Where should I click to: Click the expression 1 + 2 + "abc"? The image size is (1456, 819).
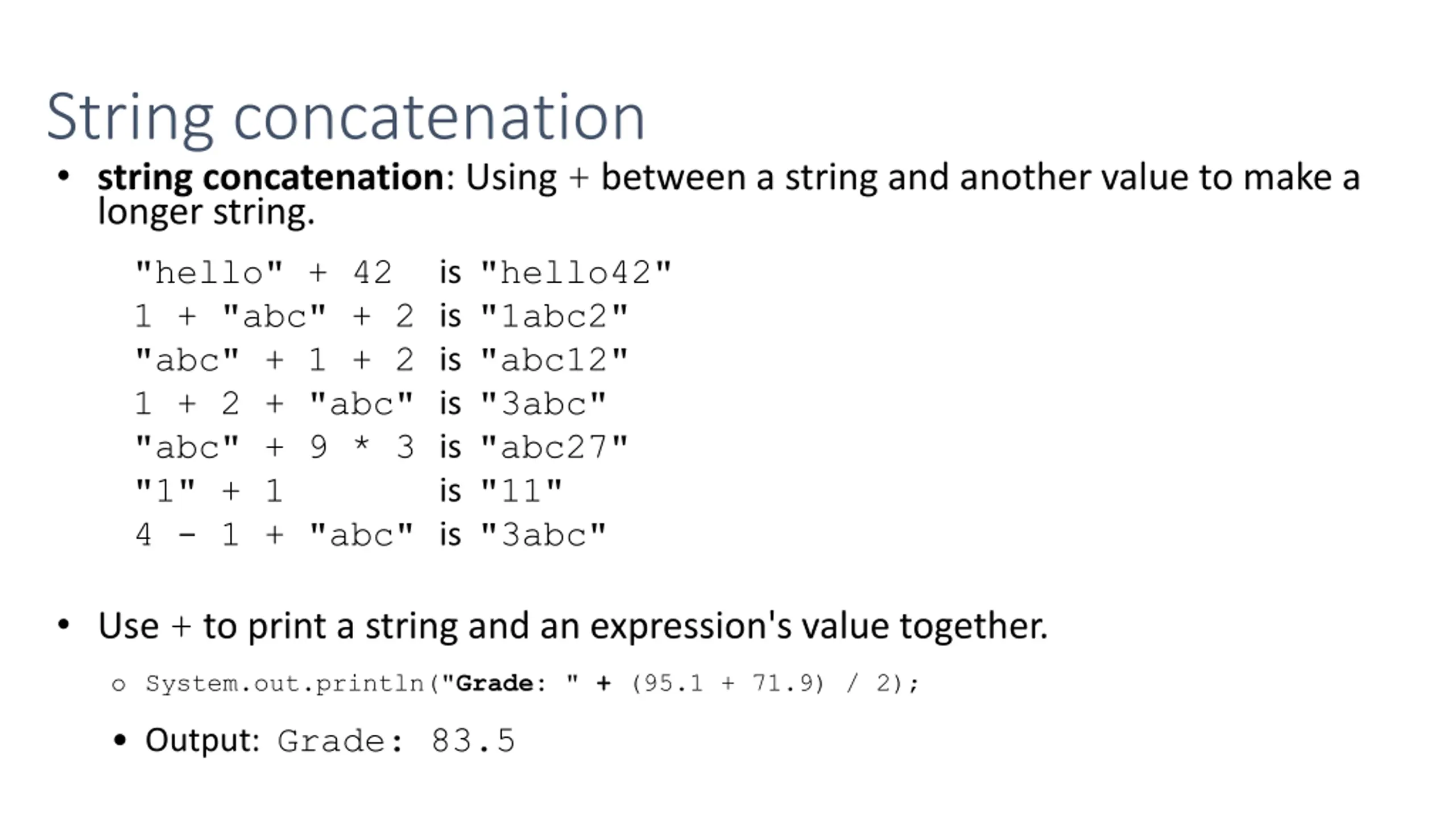pos(274,404)
